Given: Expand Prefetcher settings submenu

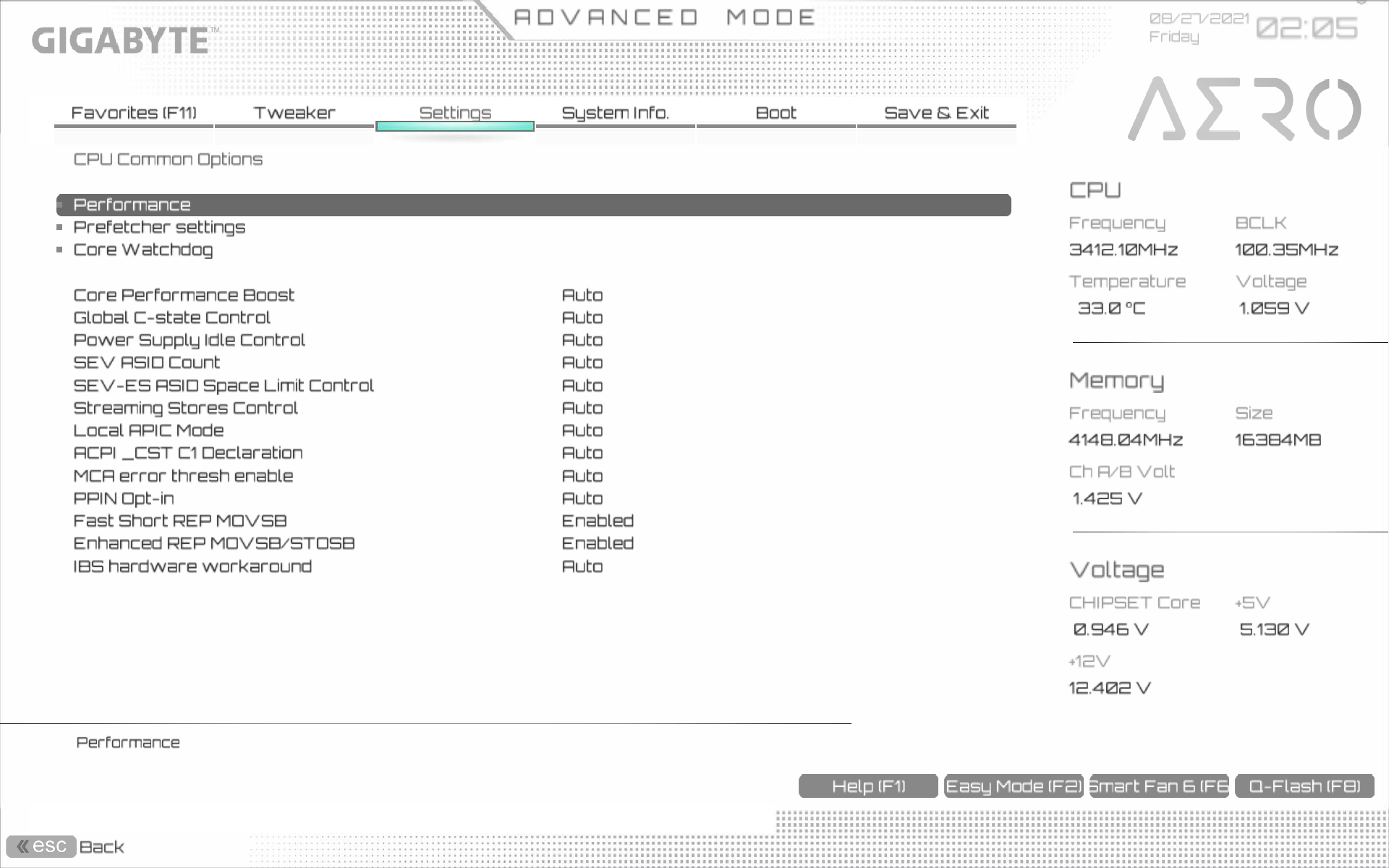Looking at the screenshot, I should coord(159,227).
